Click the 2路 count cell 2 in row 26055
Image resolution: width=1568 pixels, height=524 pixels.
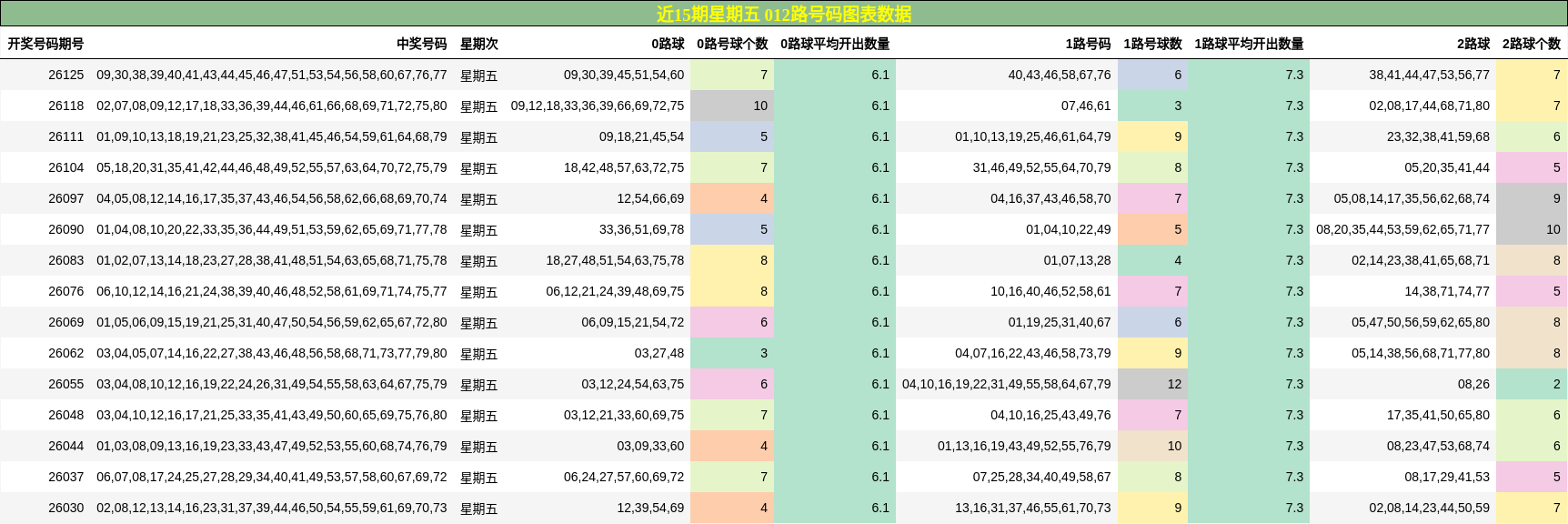[1532, 384]
